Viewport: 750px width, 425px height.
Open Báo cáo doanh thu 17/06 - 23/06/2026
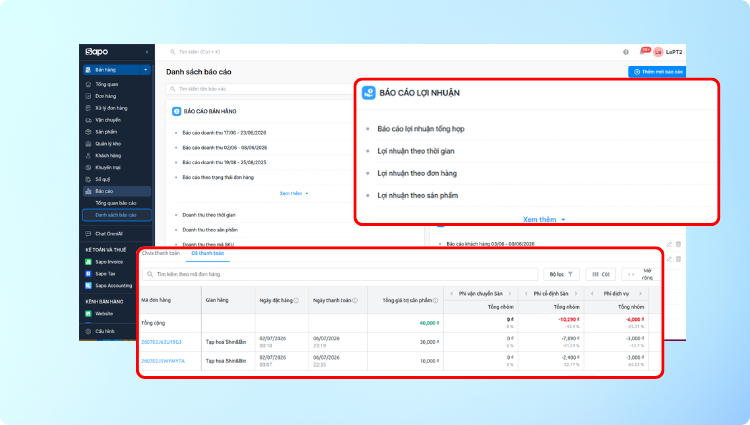224,133
